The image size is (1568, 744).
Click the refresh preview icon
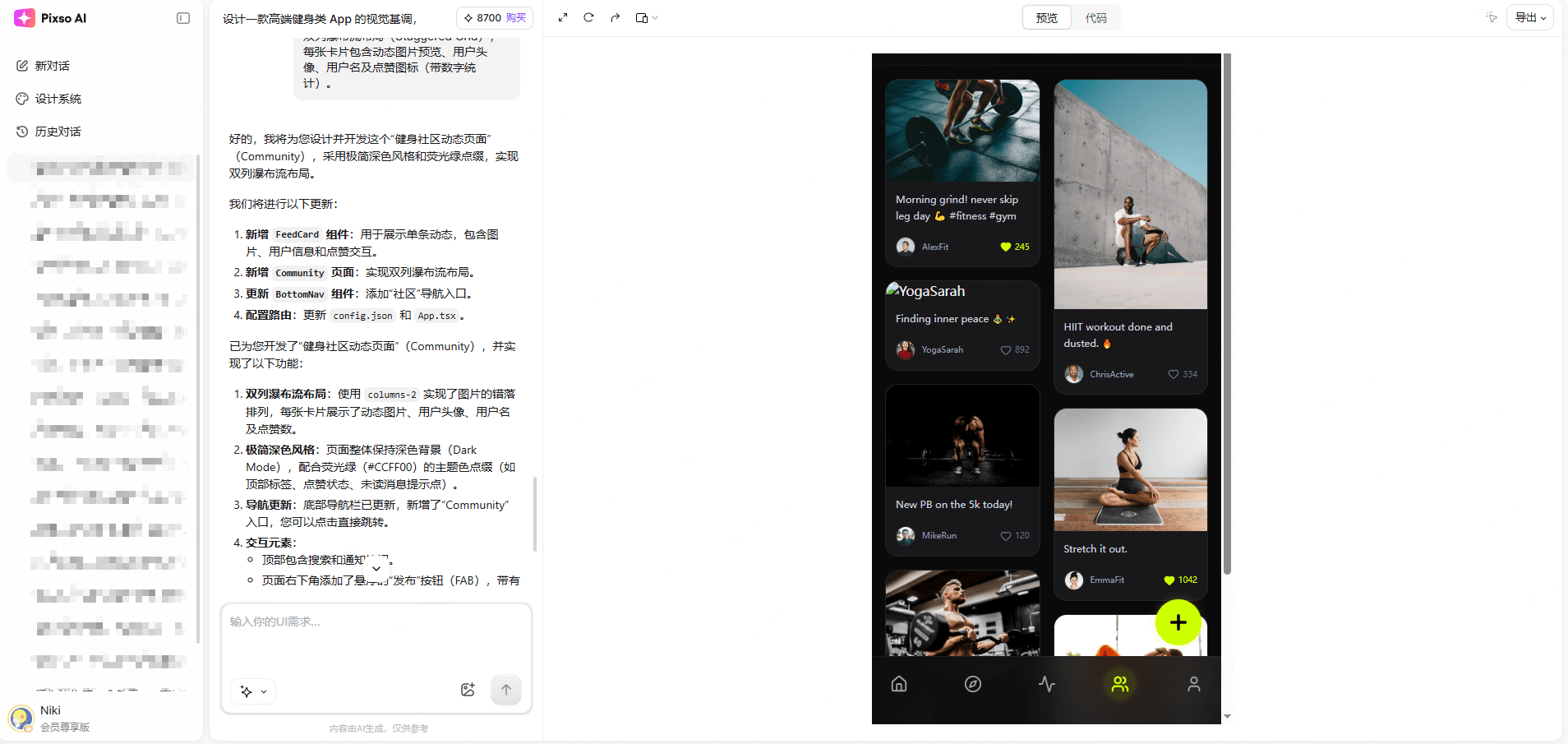click(588, 17)
